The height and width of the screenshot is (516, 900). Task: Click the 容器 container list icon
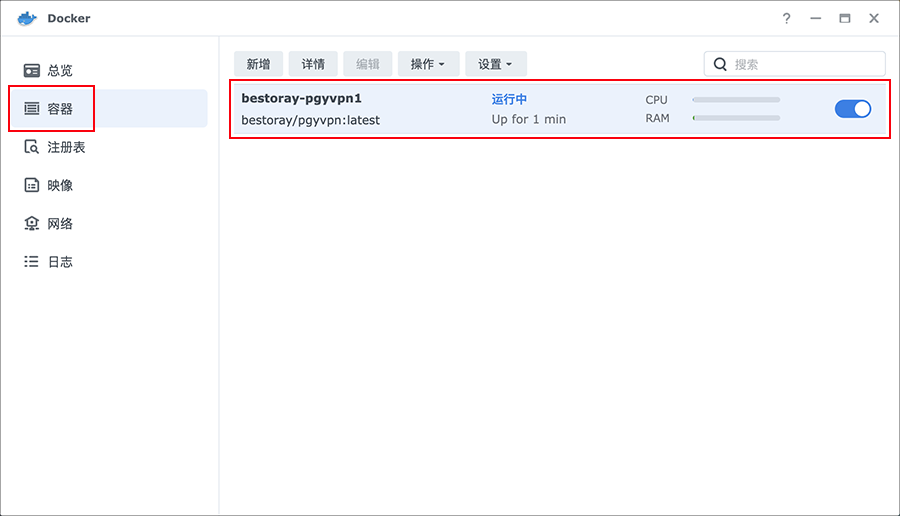[32, 108]
